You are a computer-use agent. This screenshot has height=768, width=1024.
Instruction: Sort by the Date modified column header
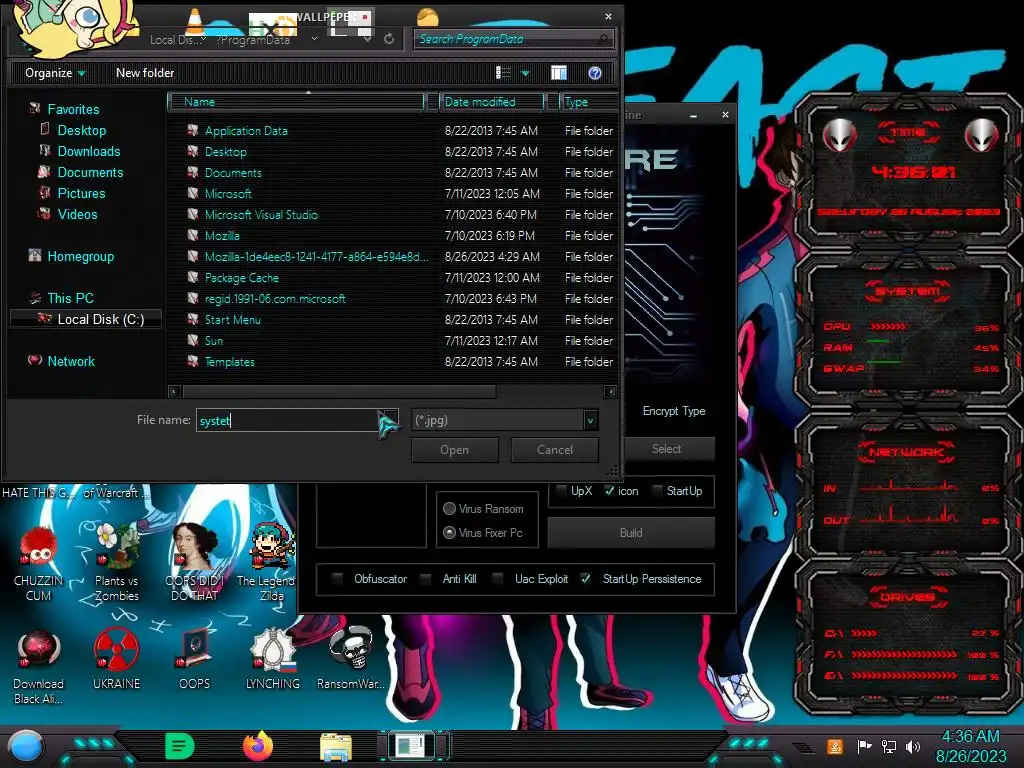492,102
